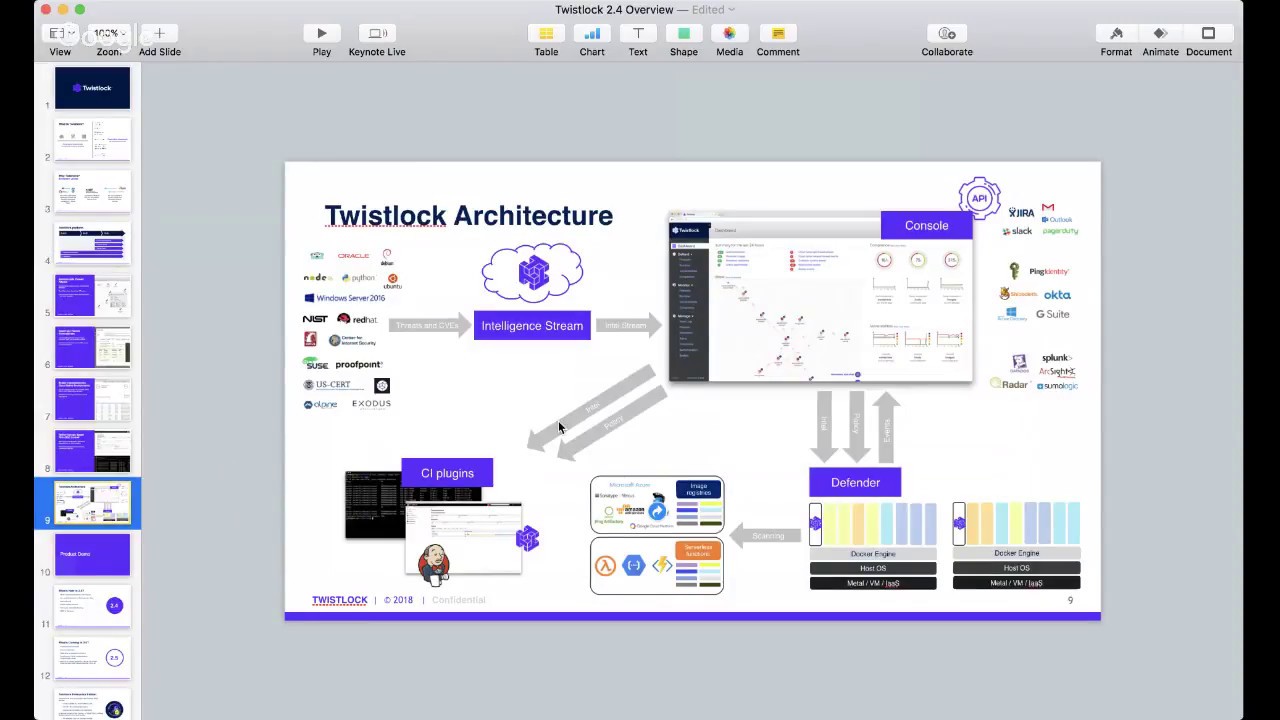Select the EXODUS logo

(371, 404)
